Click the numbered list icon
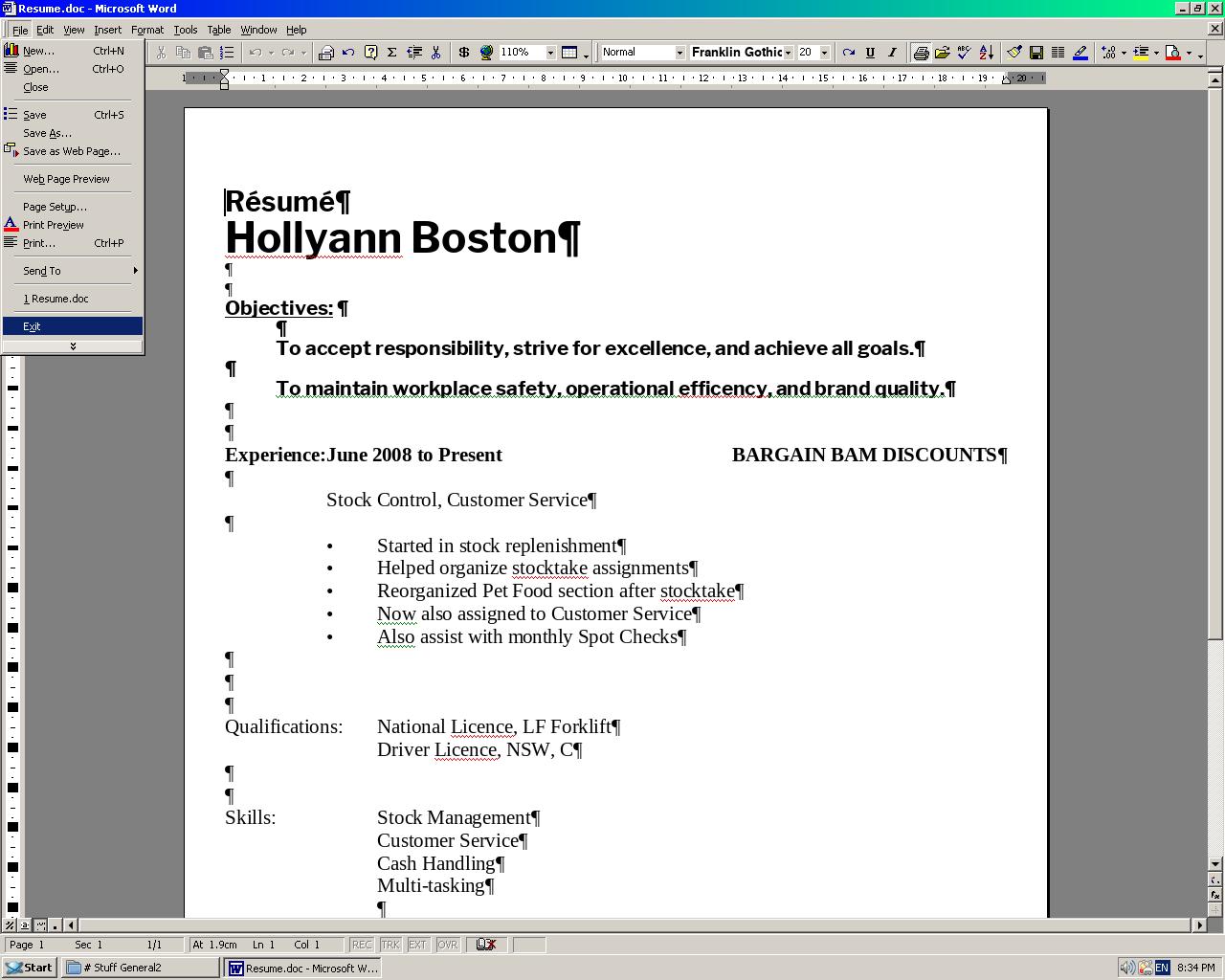The height and width of the screenshot is (980, 1225). pyautogui.click(x=227, y=53)
